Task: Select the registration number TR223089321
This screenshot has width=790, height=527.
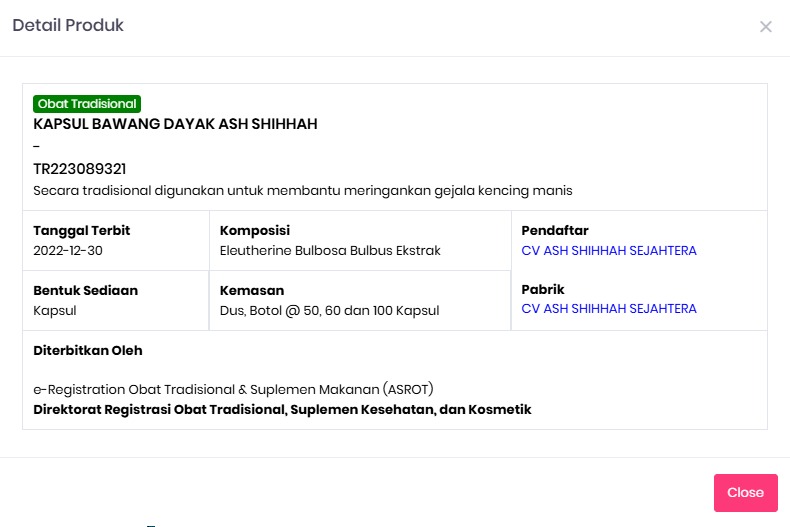Action: click(x=80, y=169)
